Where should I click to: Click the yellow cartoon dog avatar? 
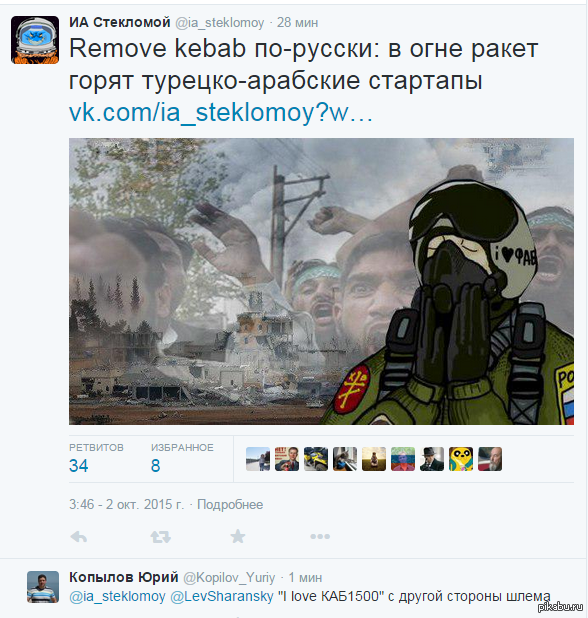pos(461,459)
